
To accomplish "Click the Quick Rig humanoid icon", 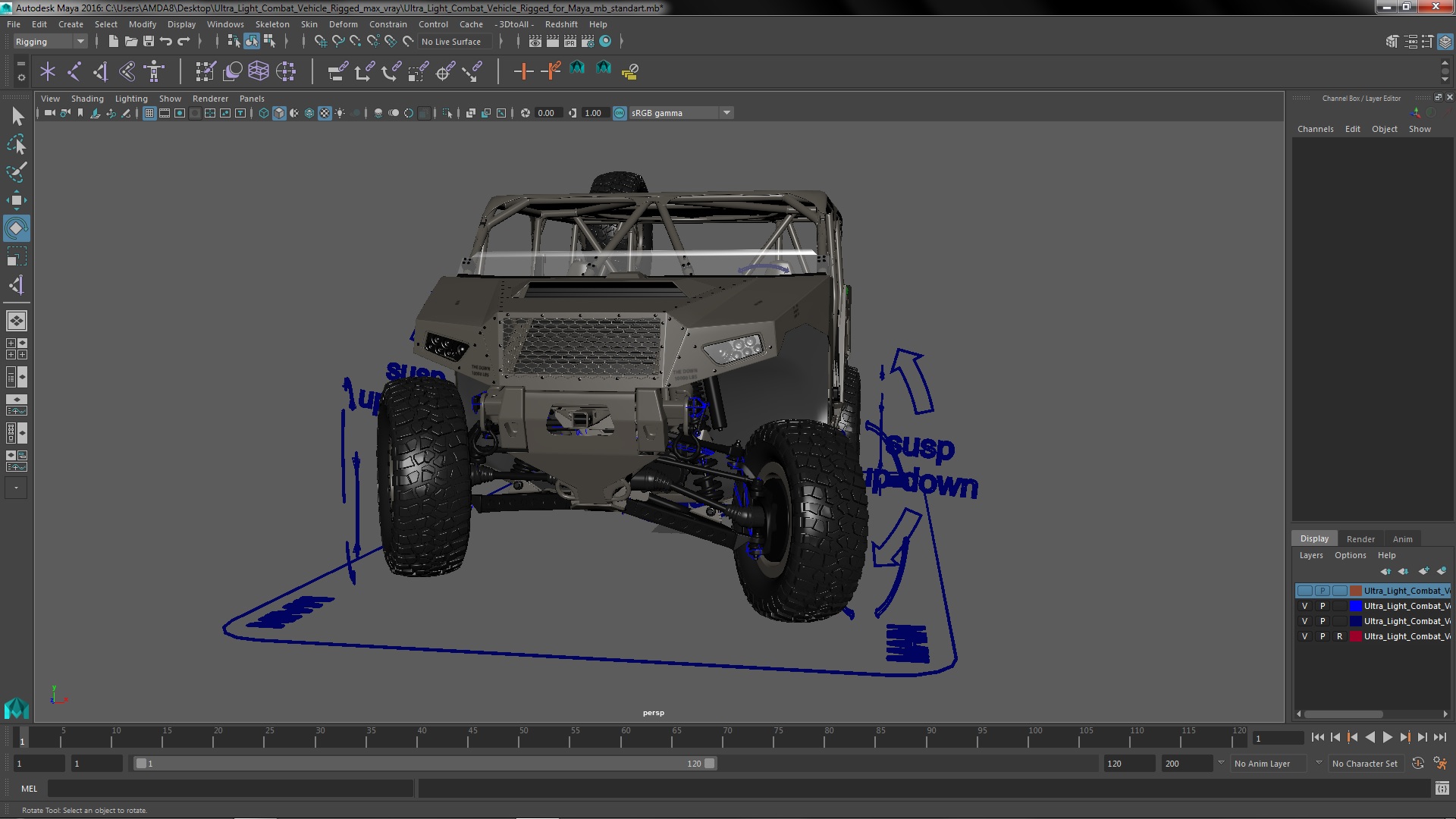I will [154, 71].
